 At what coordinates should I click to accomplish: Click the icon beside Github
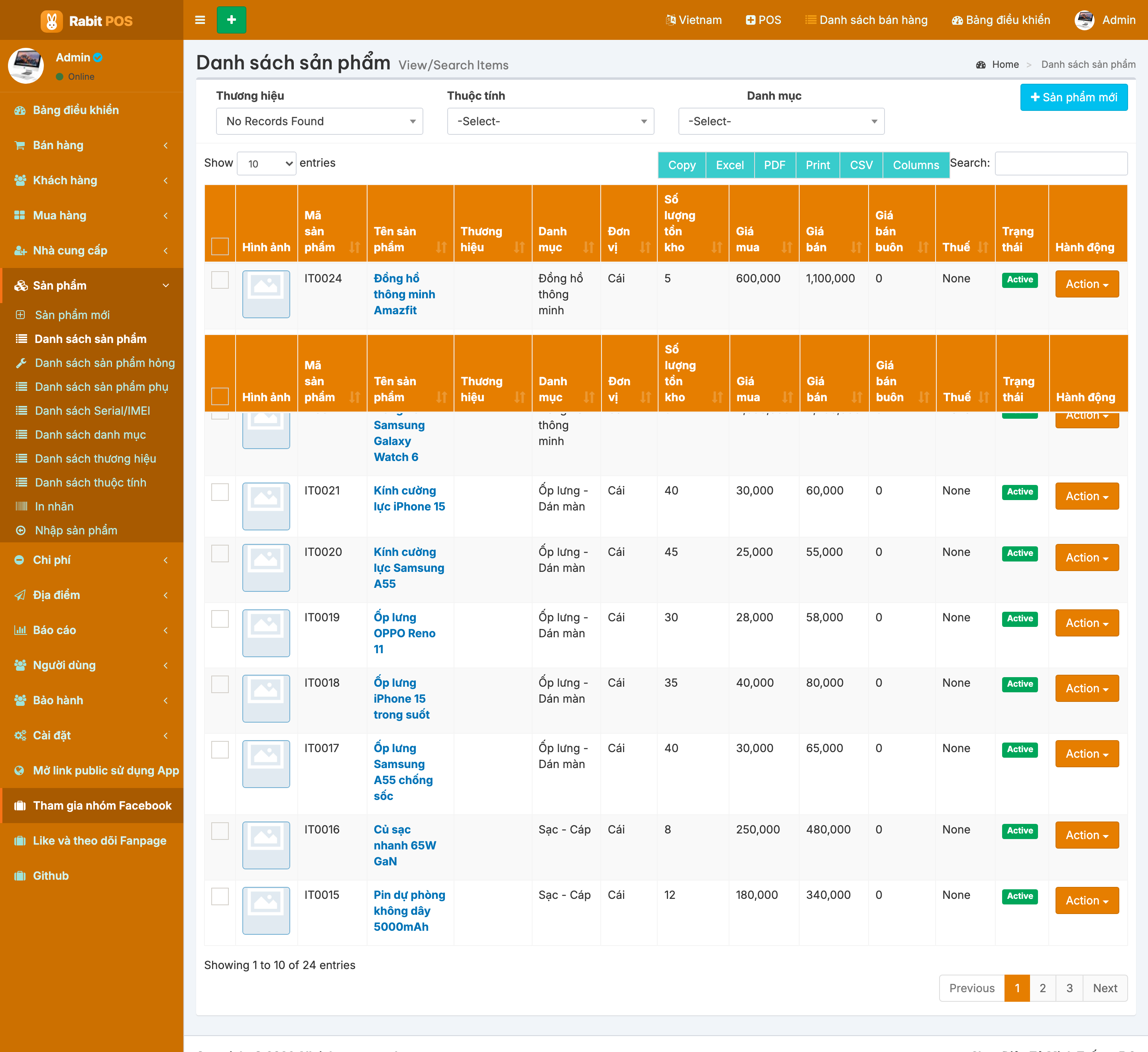[20, 876]
